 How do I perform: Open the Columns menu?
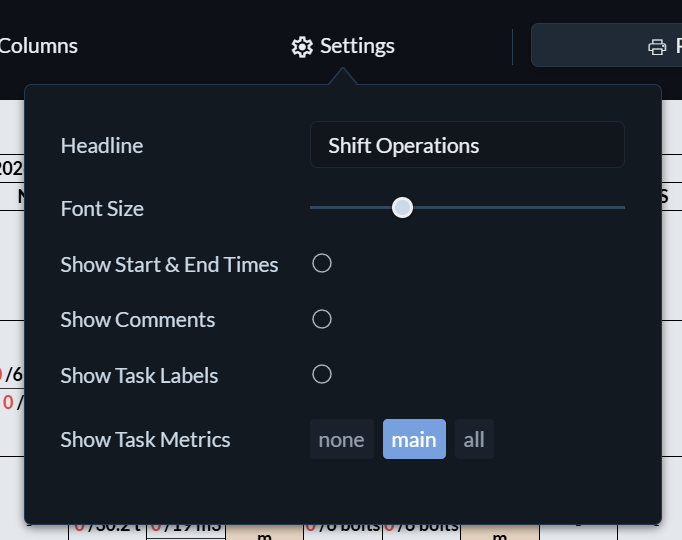(38, 46)
